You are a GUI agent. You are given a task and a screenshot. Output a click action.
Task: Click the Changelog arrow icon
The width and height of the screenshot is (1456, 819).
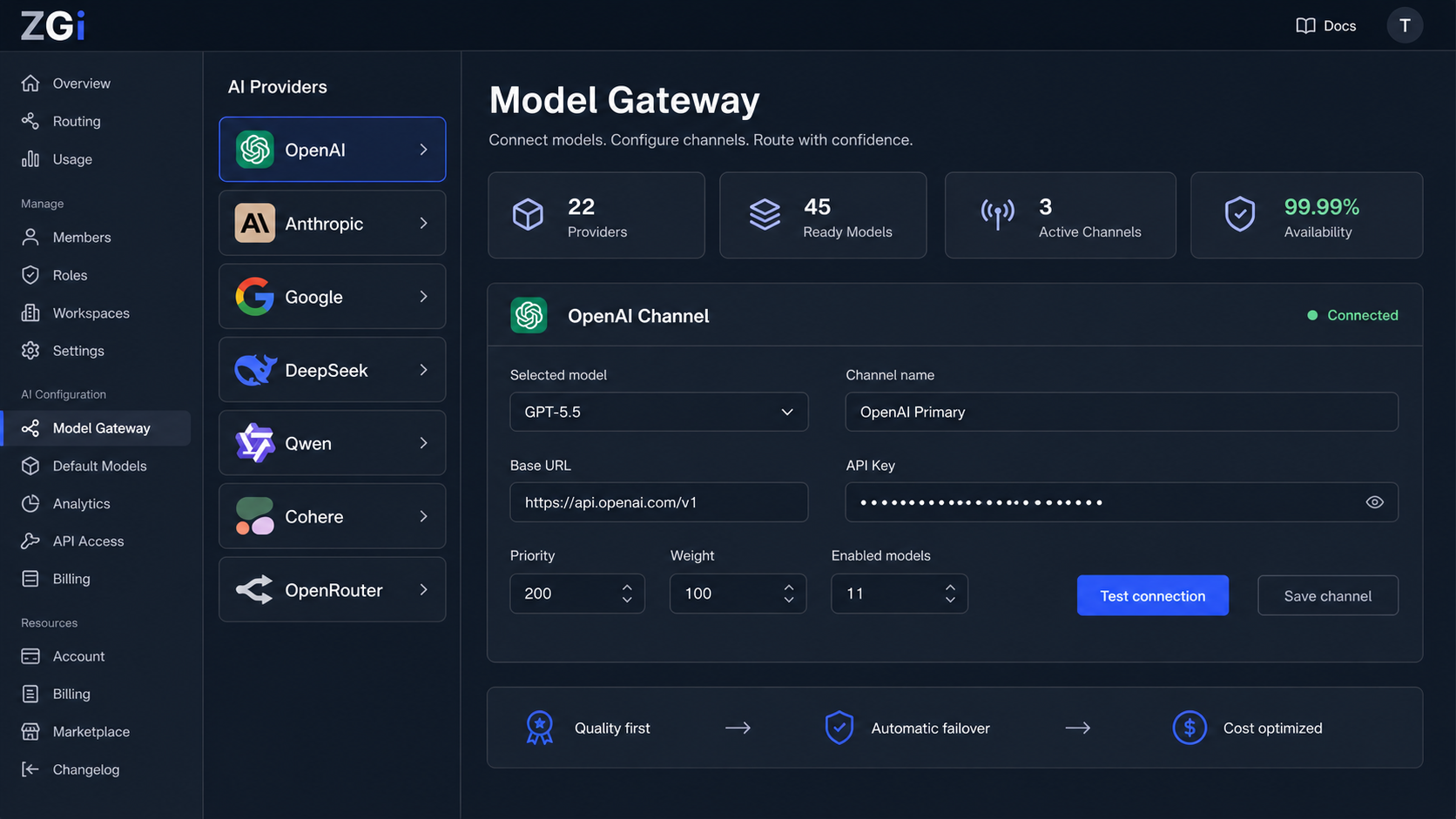tap(30, 769)
